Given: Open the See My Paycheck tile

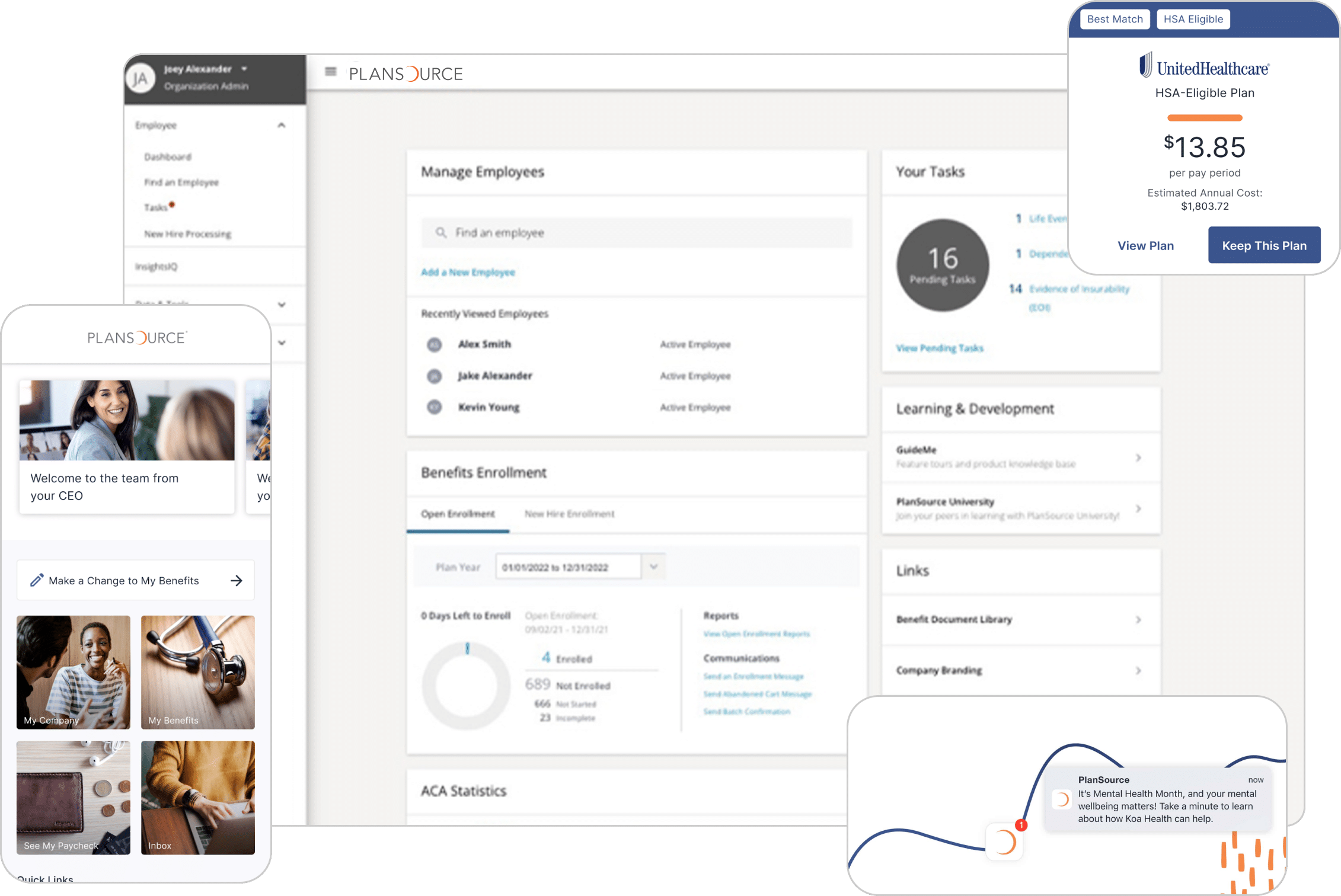Looking at the screenshot, I should click(74, 798).
